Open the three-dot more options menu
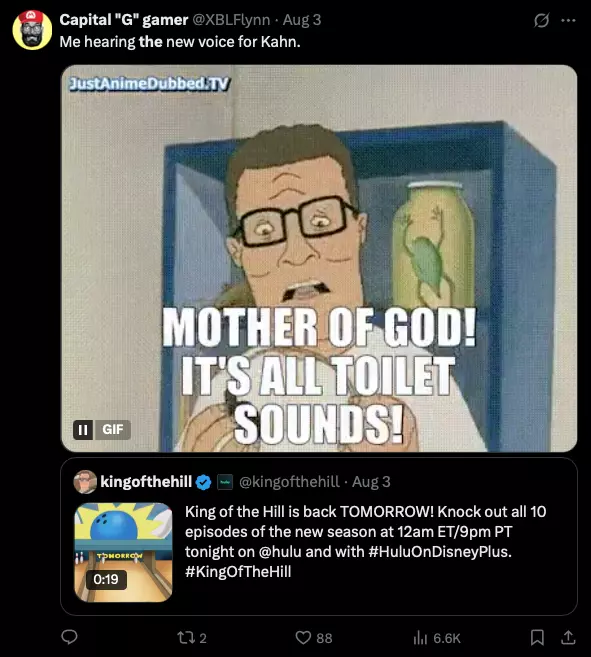591x657 pixels. [x=568, y=20]
